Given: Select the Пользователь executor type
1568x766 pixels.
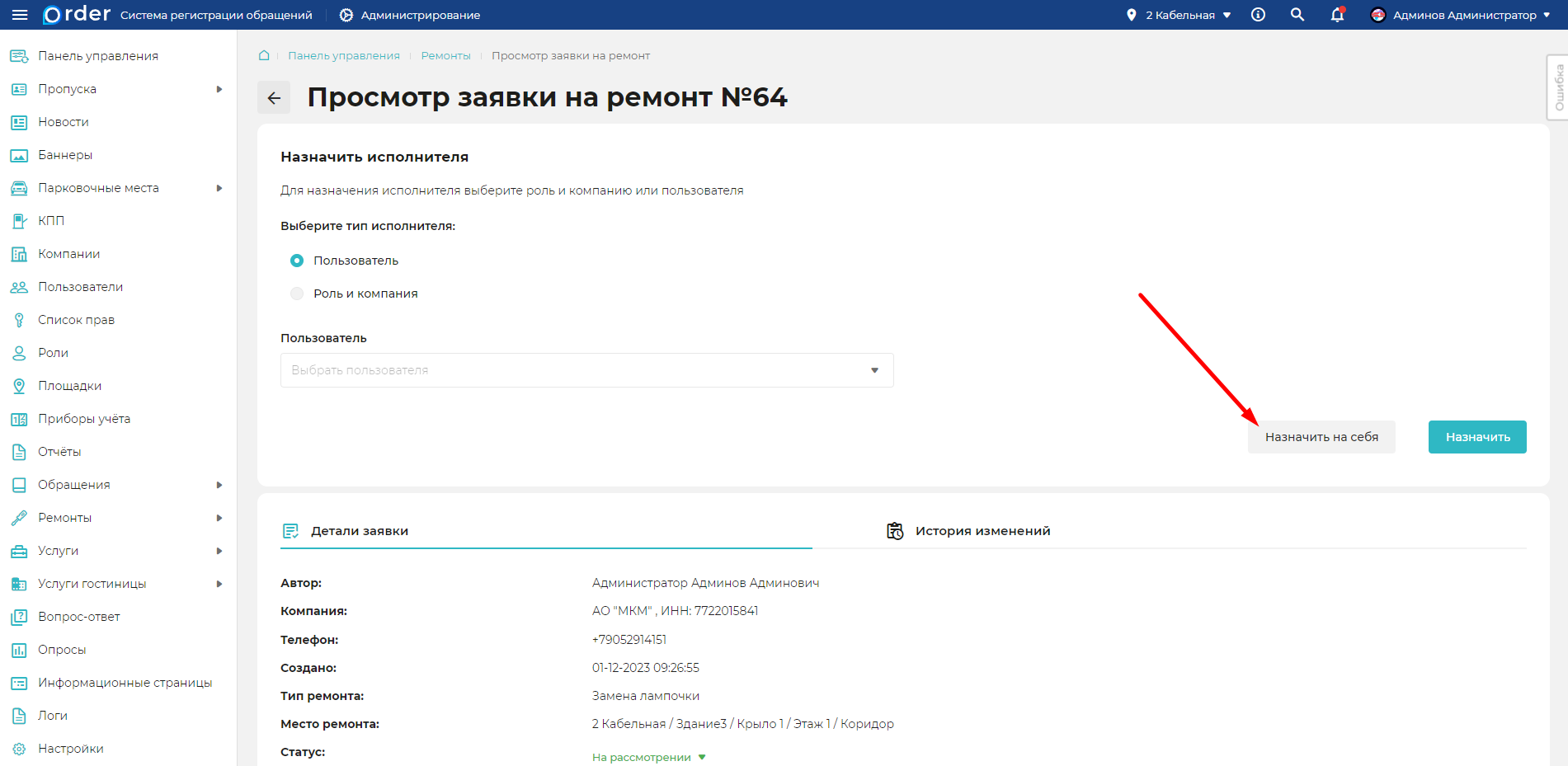Looking at the screenshot, I should click(x=296, y=260).
